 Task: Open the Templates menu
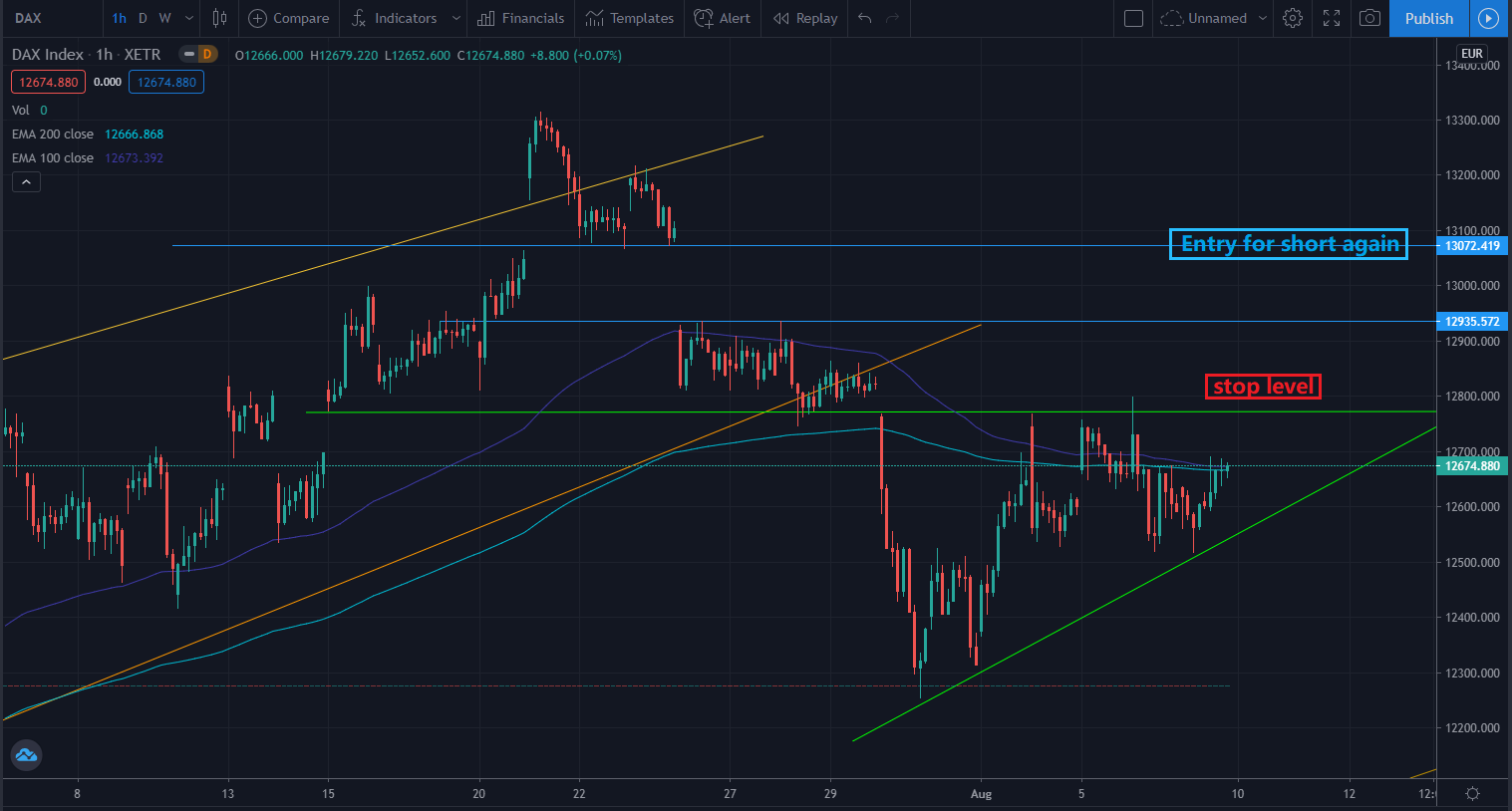tap(630, 18)
